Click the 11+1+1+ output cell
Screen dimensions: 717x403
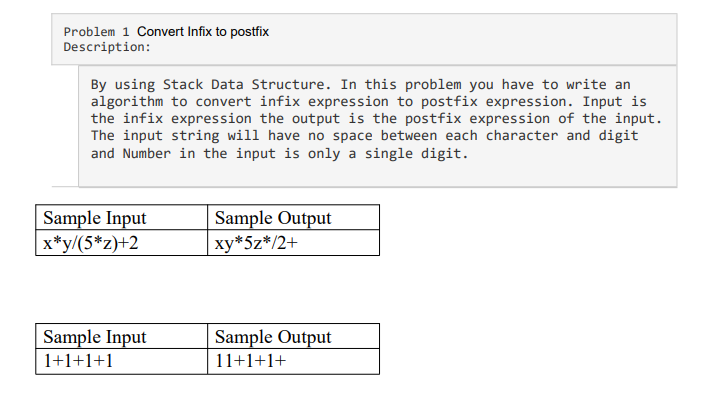[294, 361]
